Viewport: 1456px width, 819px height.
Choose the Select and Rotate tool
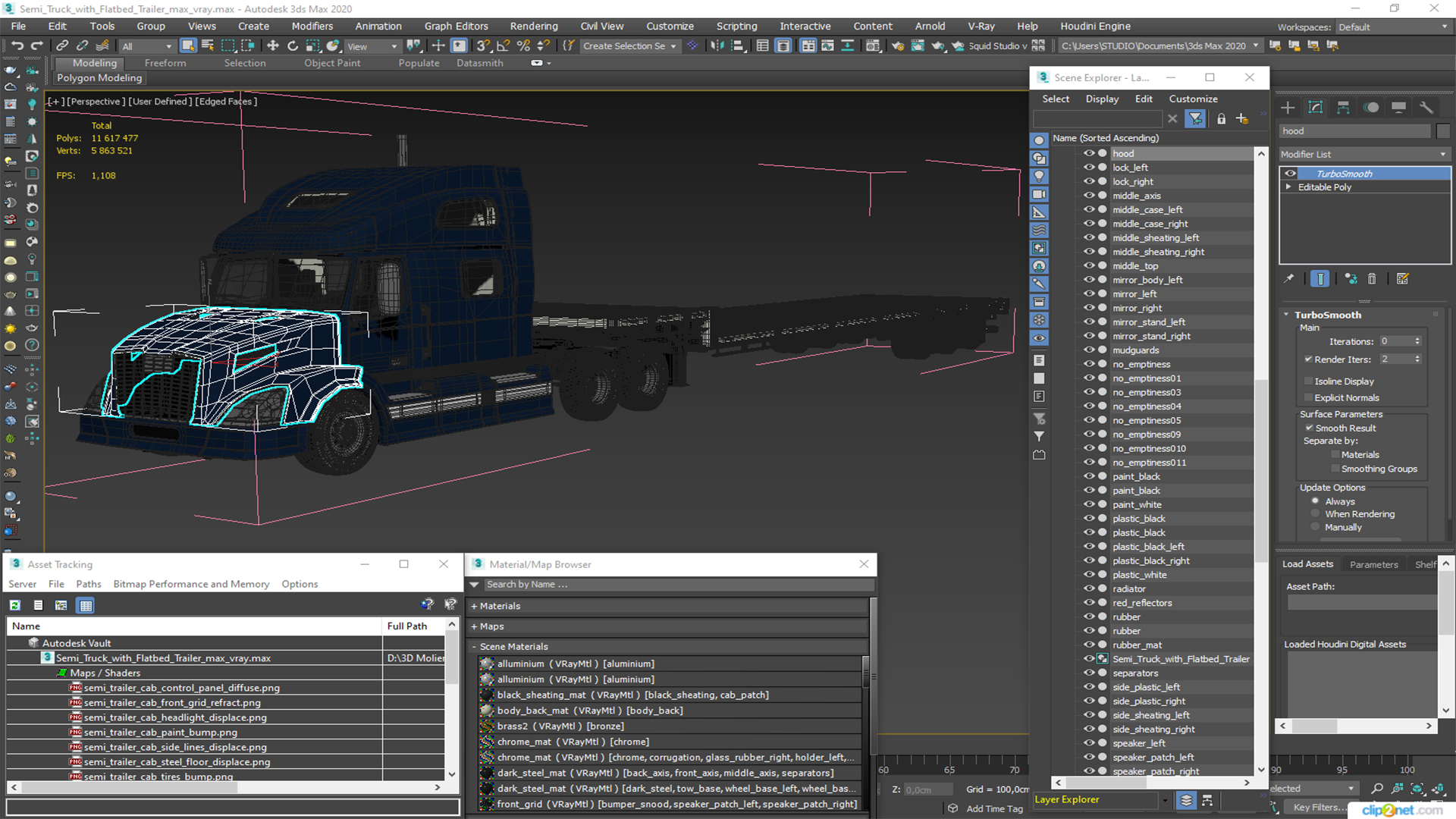[x=293, y=45]
